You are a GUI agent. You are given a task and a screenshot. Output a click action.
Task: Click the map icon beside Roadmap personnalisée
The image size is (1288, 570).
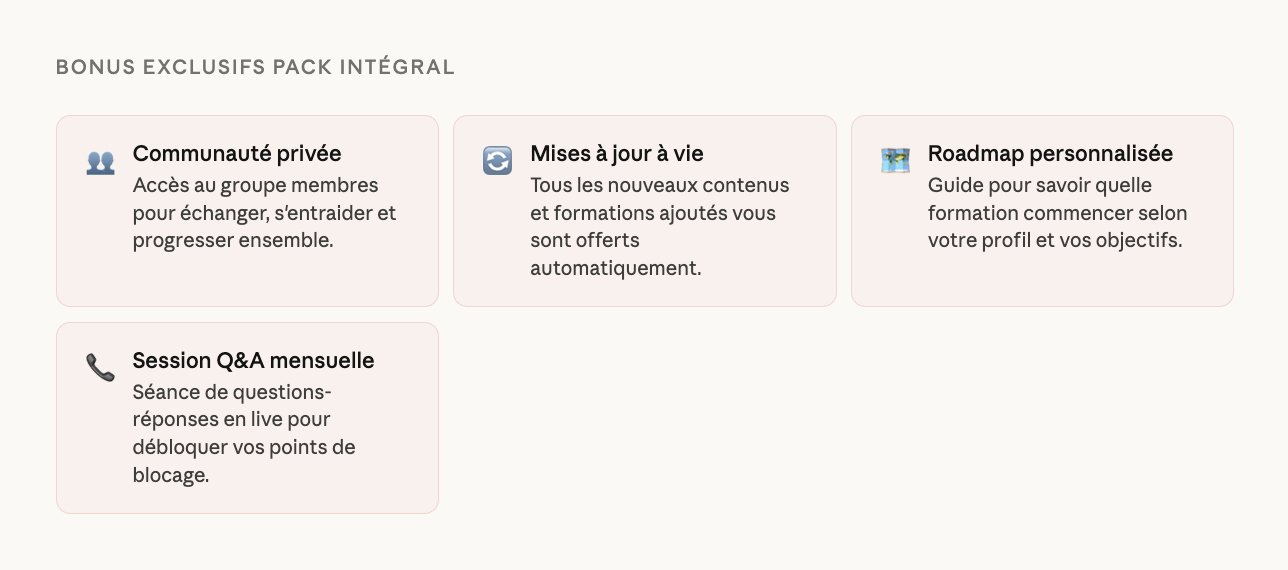coord(895,161)
